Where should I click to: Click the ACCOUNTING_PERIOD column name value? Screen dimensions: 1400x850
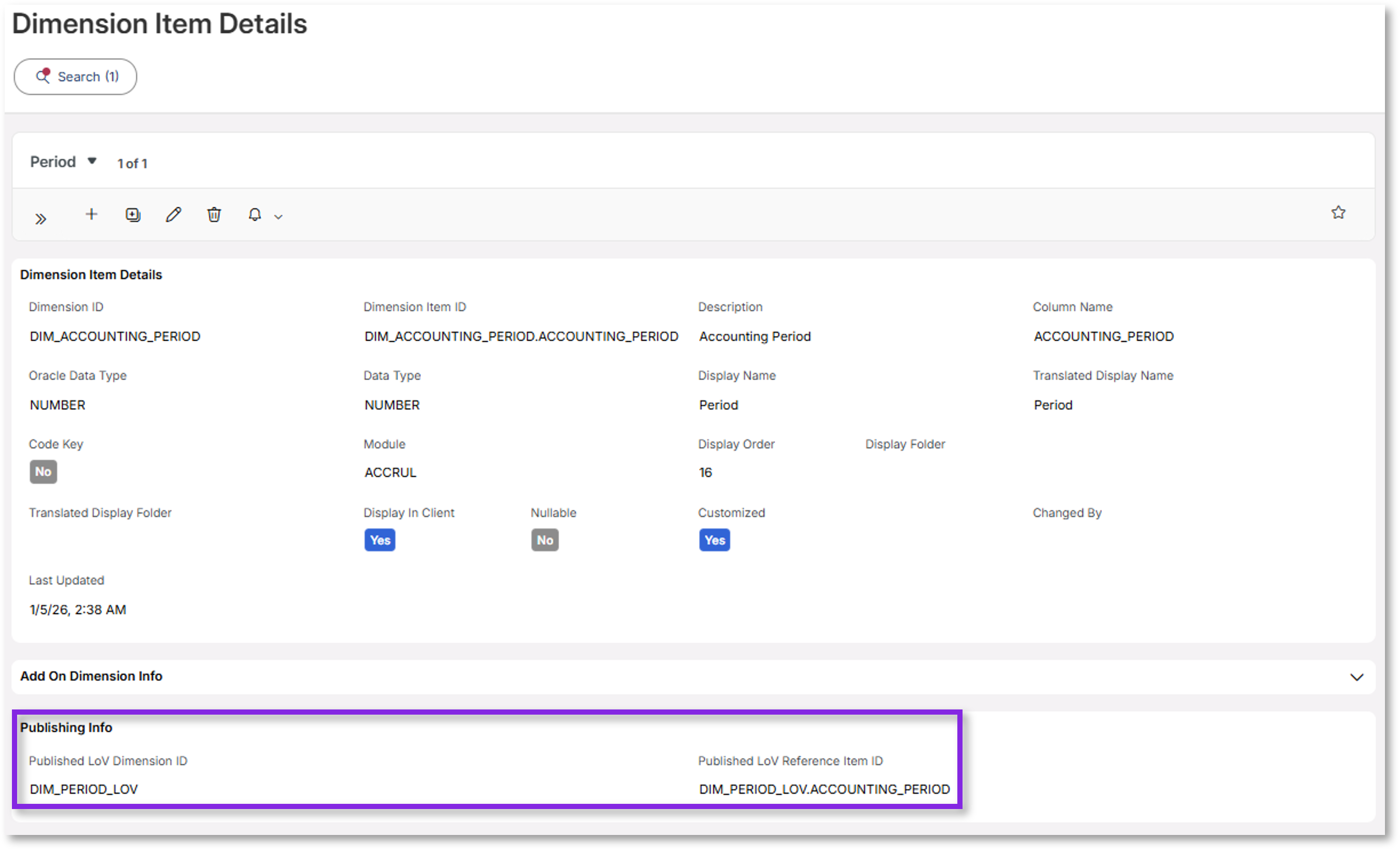point(1104,337)
